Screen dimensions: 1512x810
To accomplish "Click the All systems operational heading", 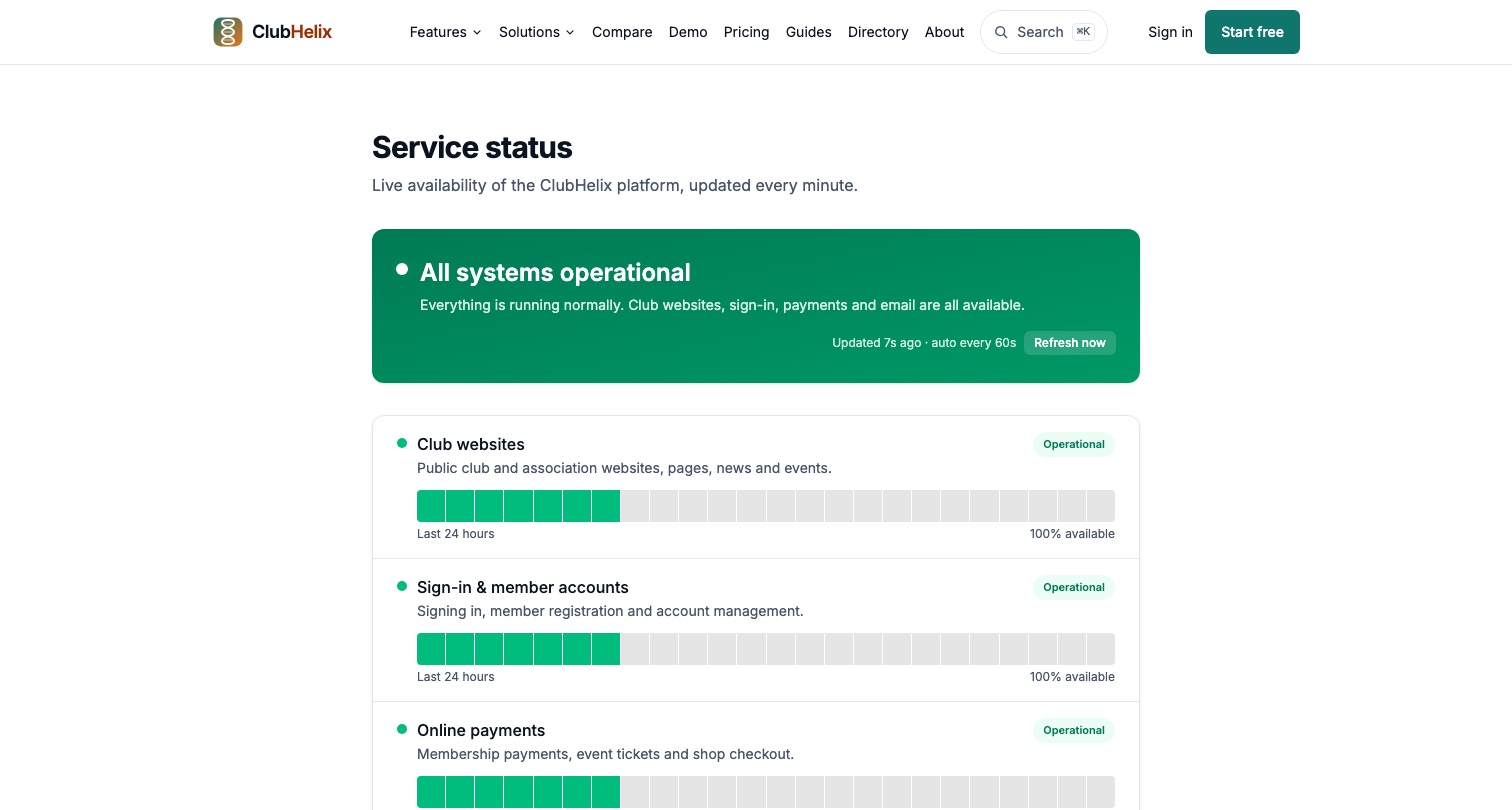I will (555, 273).
